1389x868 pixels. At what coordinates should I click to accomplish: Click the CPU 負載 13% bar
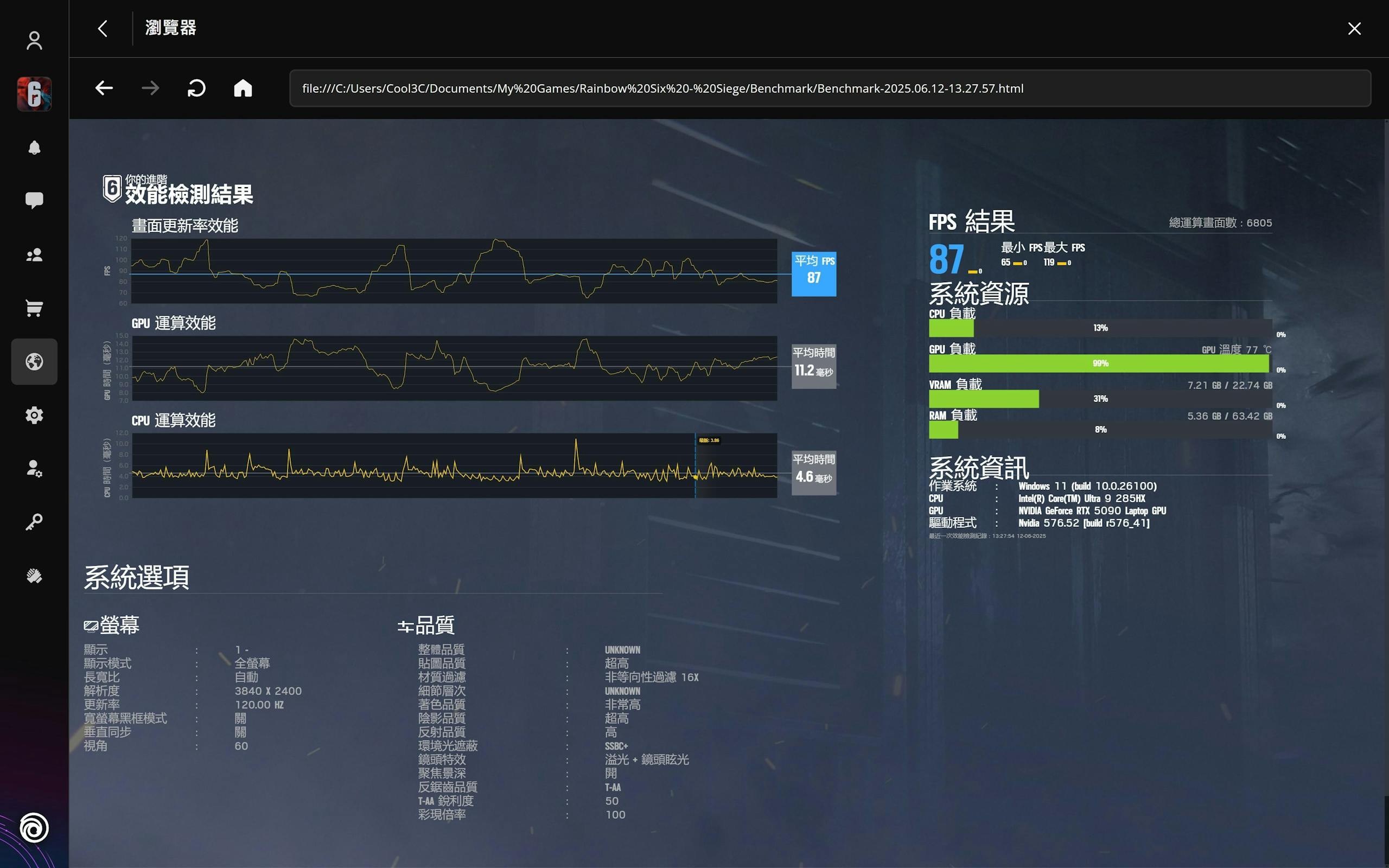(1100, 328)
